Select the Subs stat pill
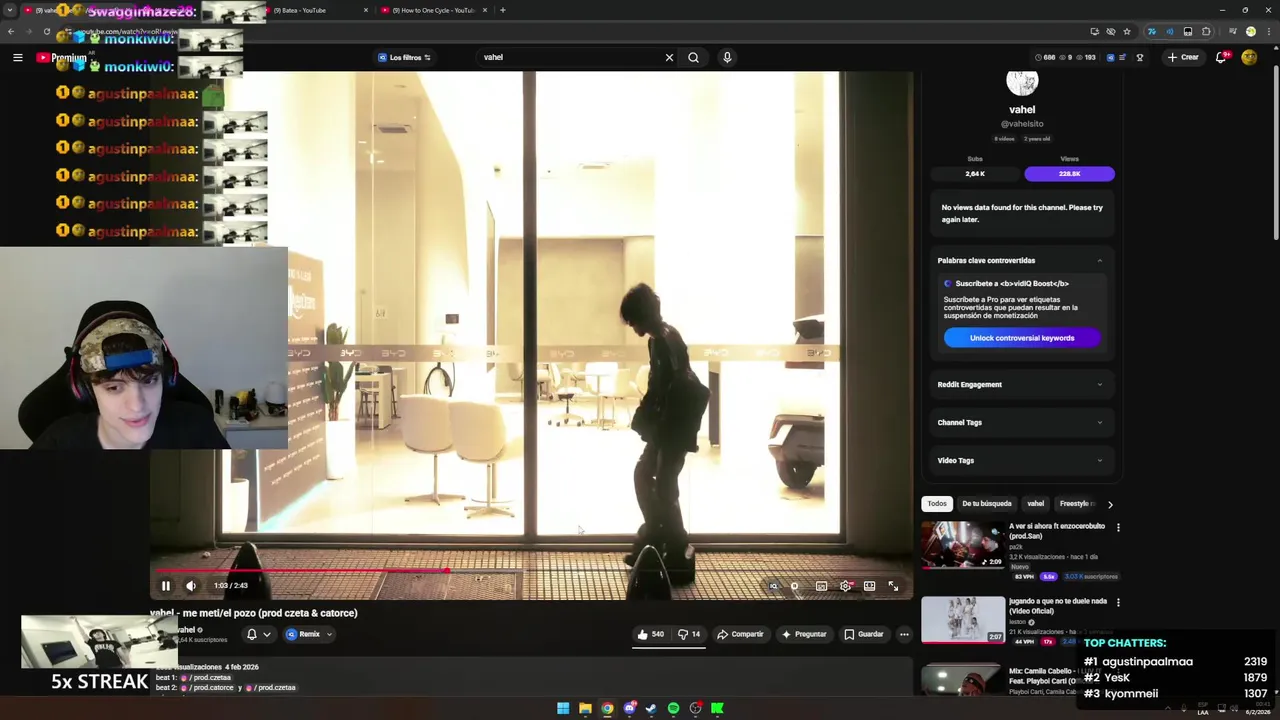The image size is (1280, 720). coord(975,174)
